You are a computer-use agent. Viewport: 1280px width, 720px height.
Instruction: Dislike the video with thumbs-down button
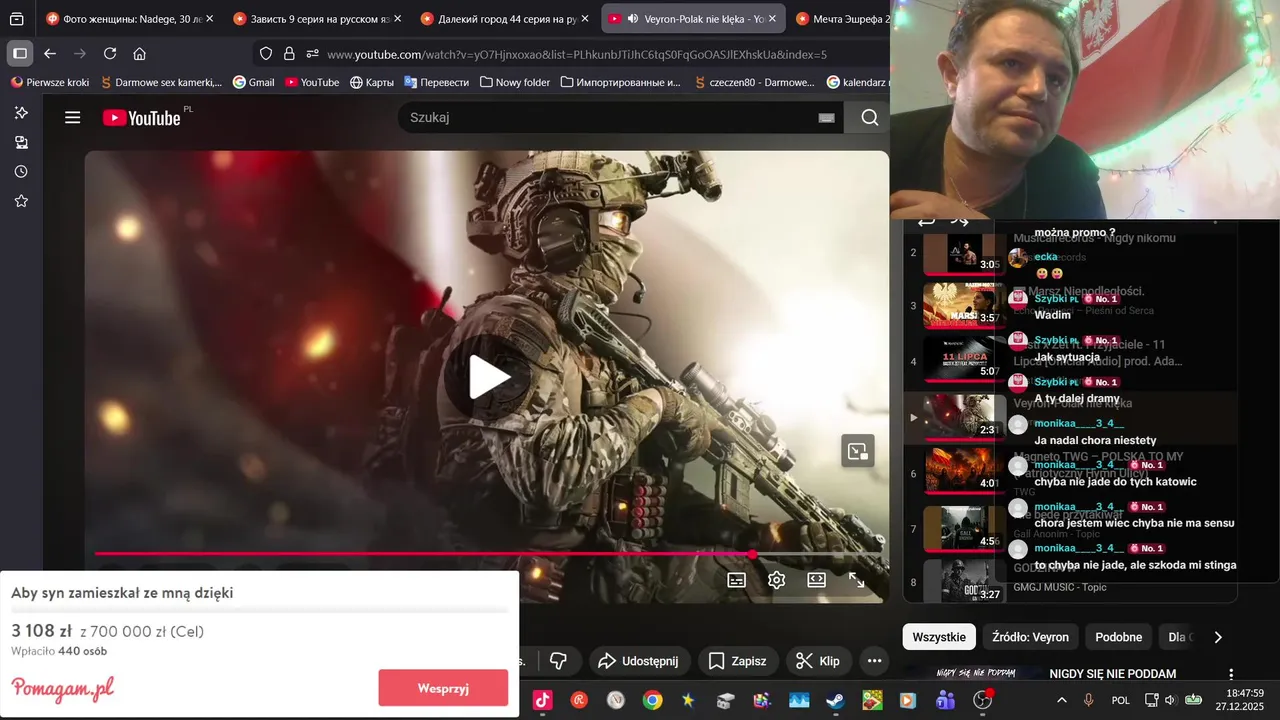click(x=559, y=661)
